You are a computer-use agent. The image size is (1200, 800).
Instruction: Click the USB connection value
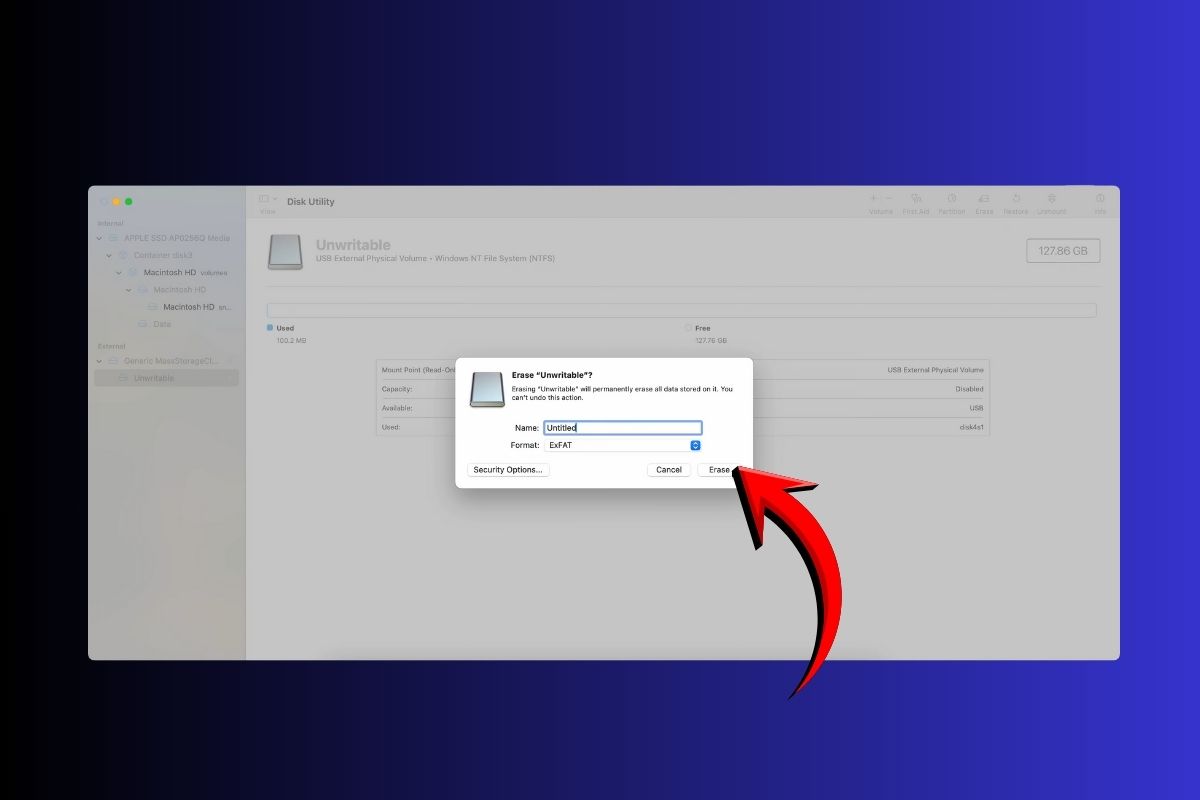[976, 408]
